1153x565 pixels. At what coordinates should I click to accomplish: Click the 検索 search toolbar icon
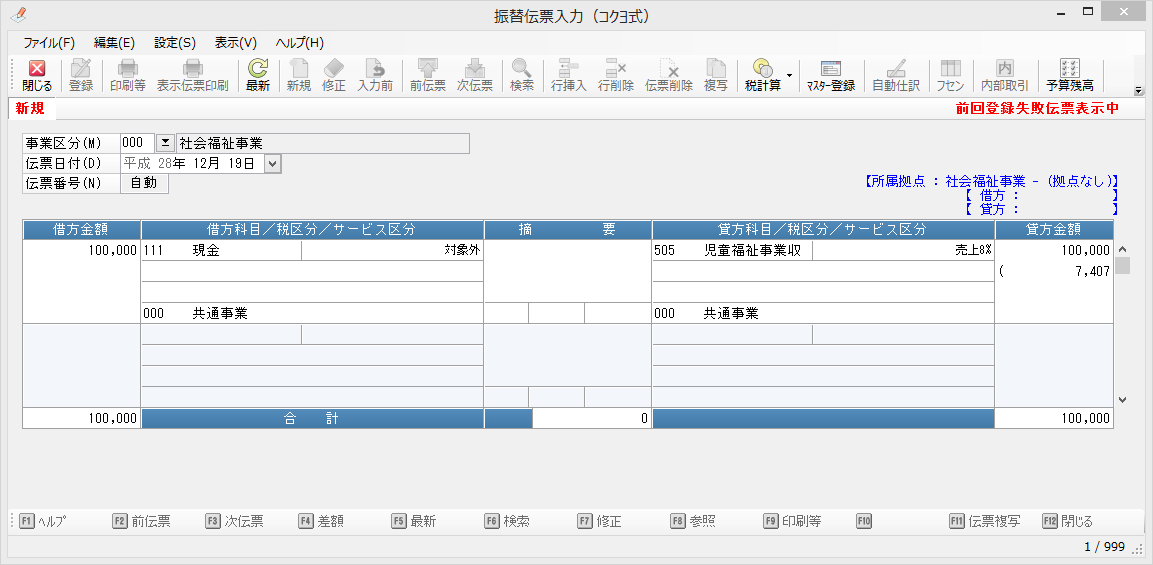522,75
